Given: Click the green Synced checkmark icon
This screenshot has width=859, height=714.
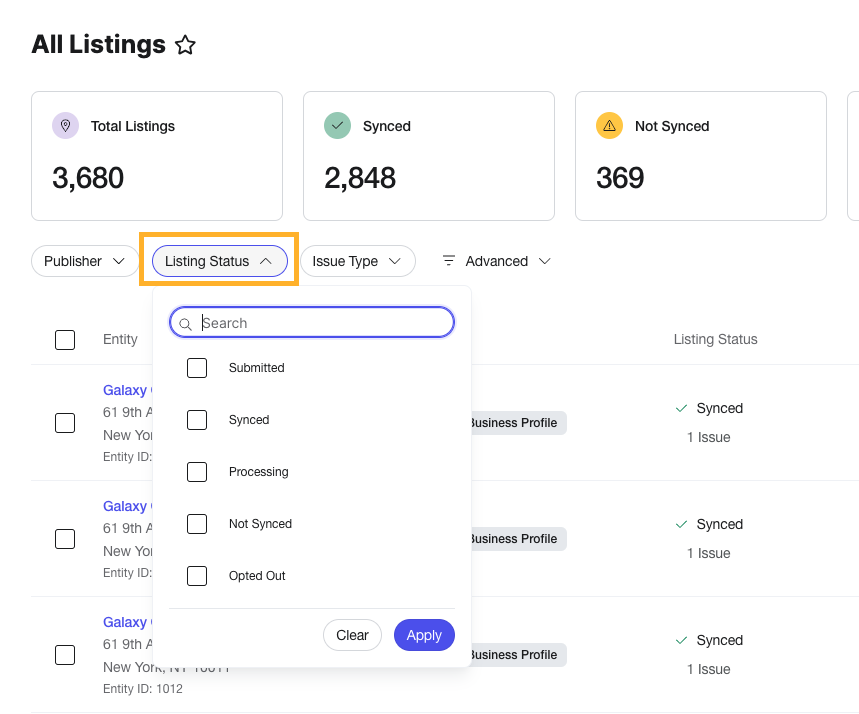Looking at the screenshot, I should coord(337,125).
